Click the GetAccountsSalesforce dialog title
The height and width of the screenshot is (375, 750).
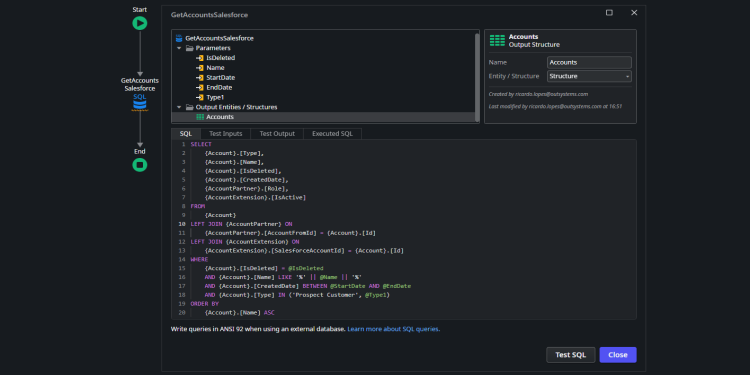pyautogui.click(x=210, y=15)
